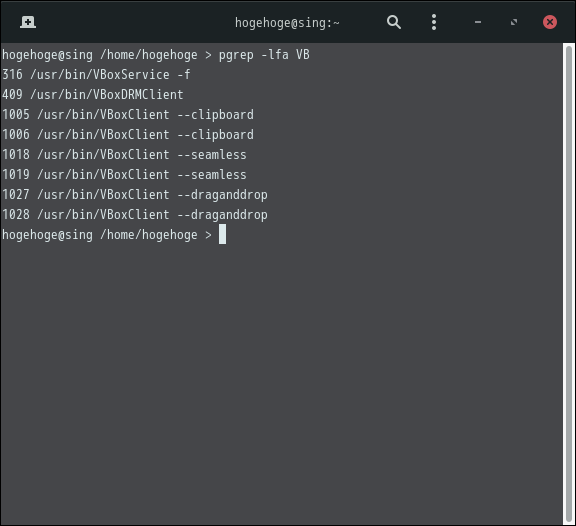Open the three-dot terminal menu
This screenshot has height=526, width=576.
click(x=434, y=22)
